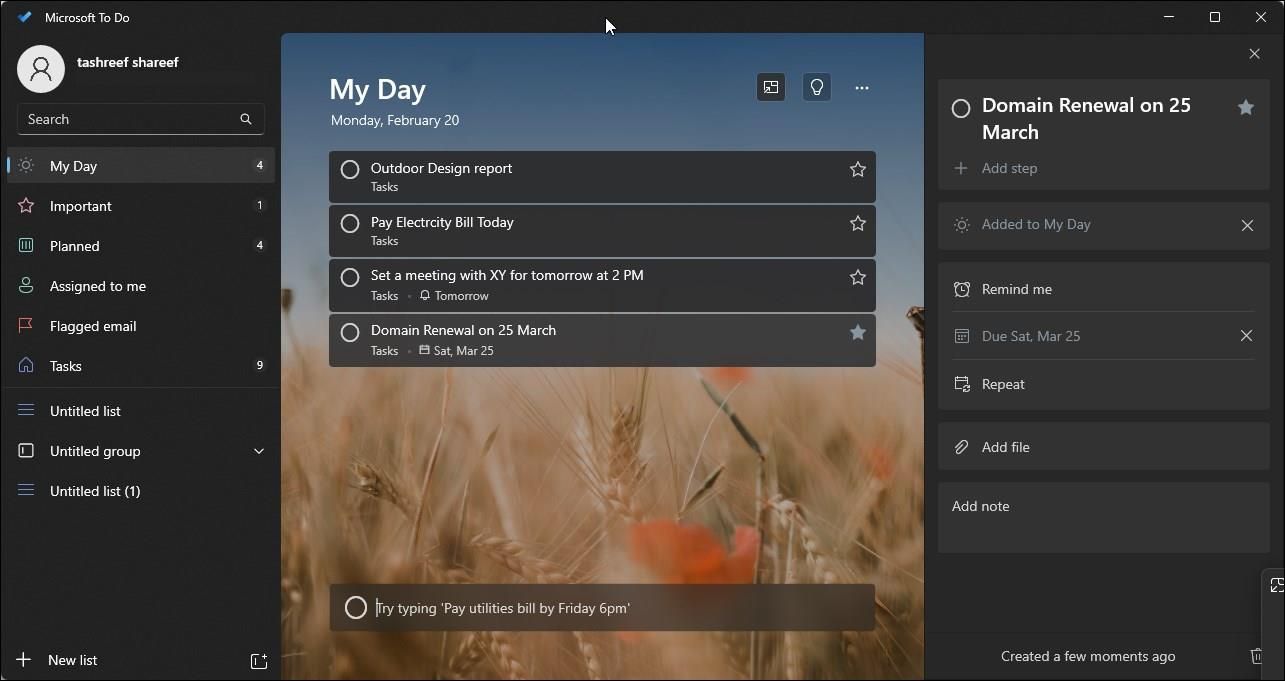Close the task details pane

click(x=1254, y=54)
